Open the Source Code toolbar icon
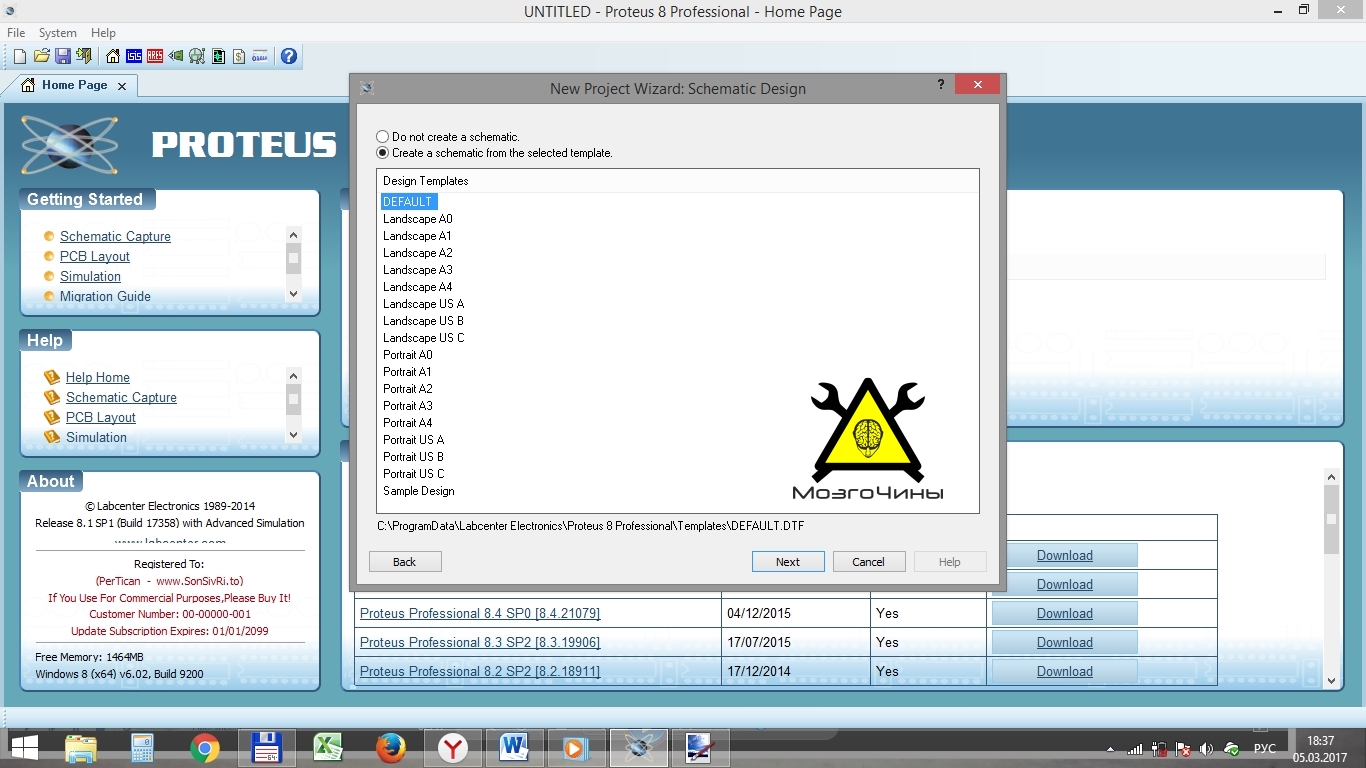Image resolution: width=1366 pixels, height=768 pixels. click(x=260, y=56)
